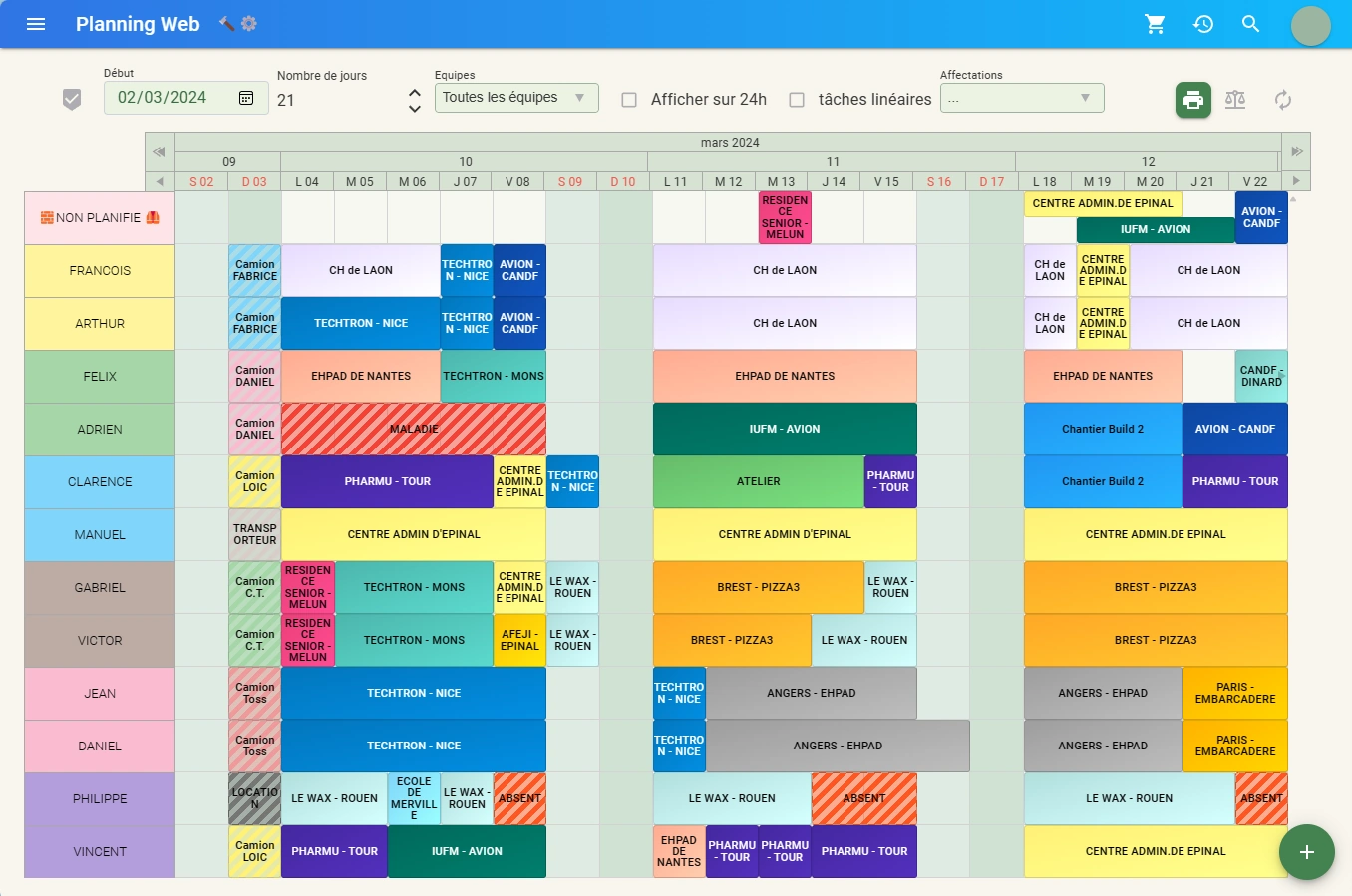1352x896 pixels.
Task: Open CANDF - DINARD task for Felix
Action: 1261,377
